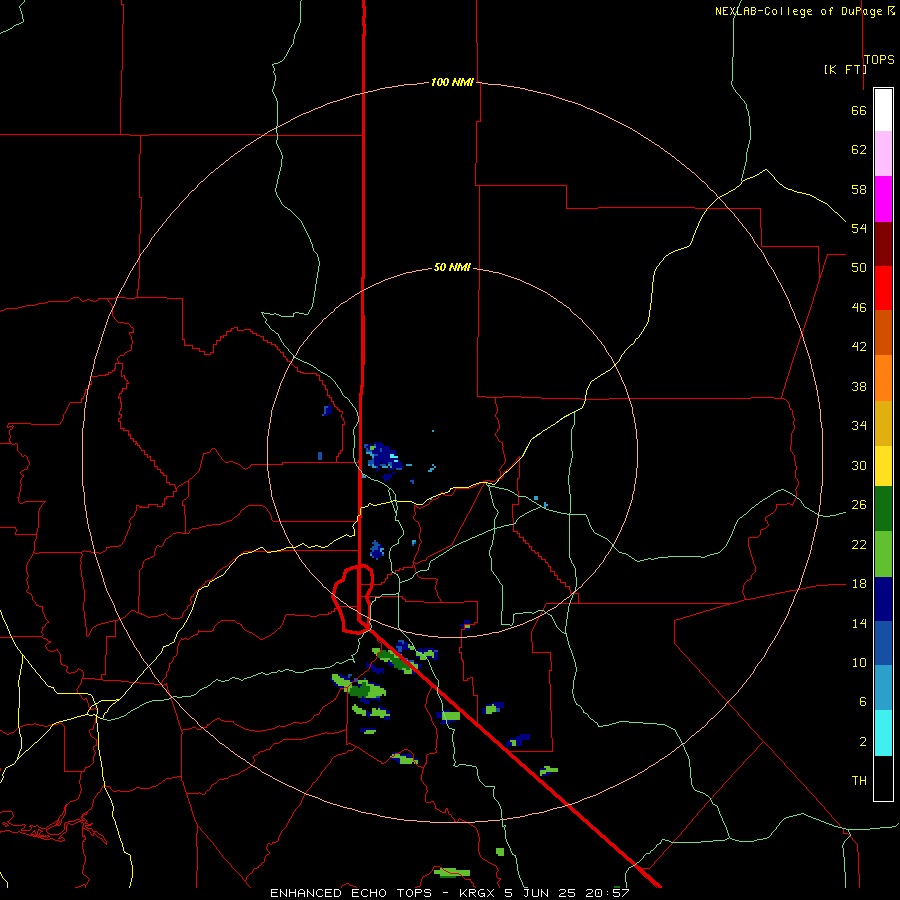
Task: Click the NEXLAB-College of DuPage title text
Action: 800,11
